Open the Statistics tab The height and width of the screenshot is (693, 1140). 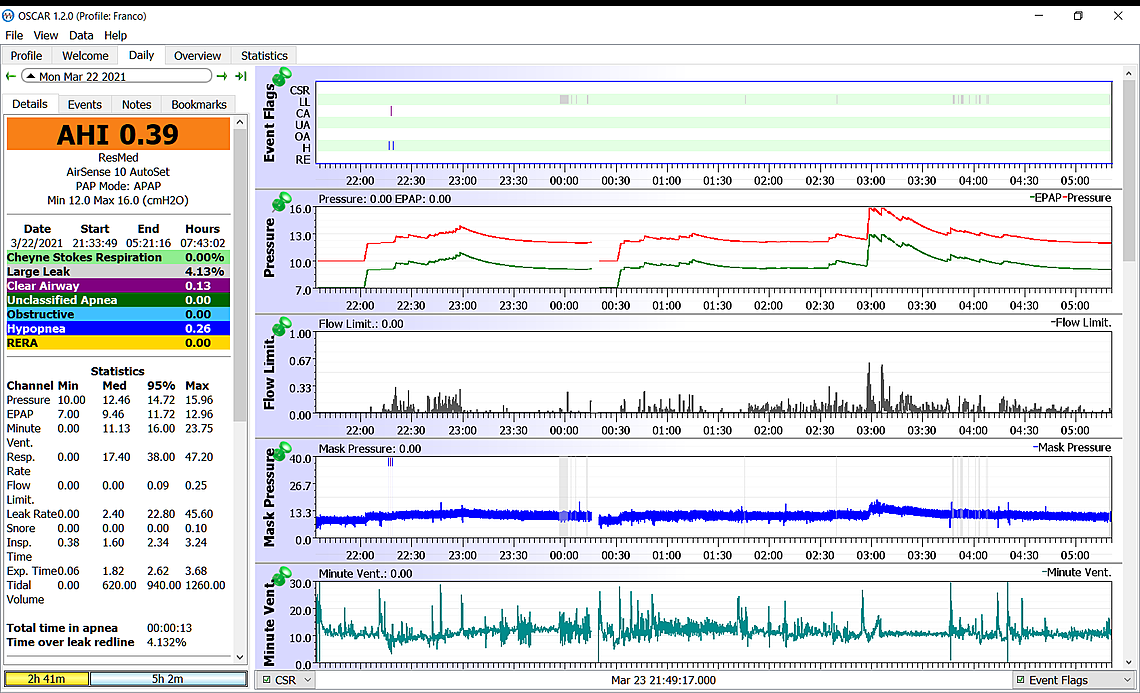click(x=264, y=56)
